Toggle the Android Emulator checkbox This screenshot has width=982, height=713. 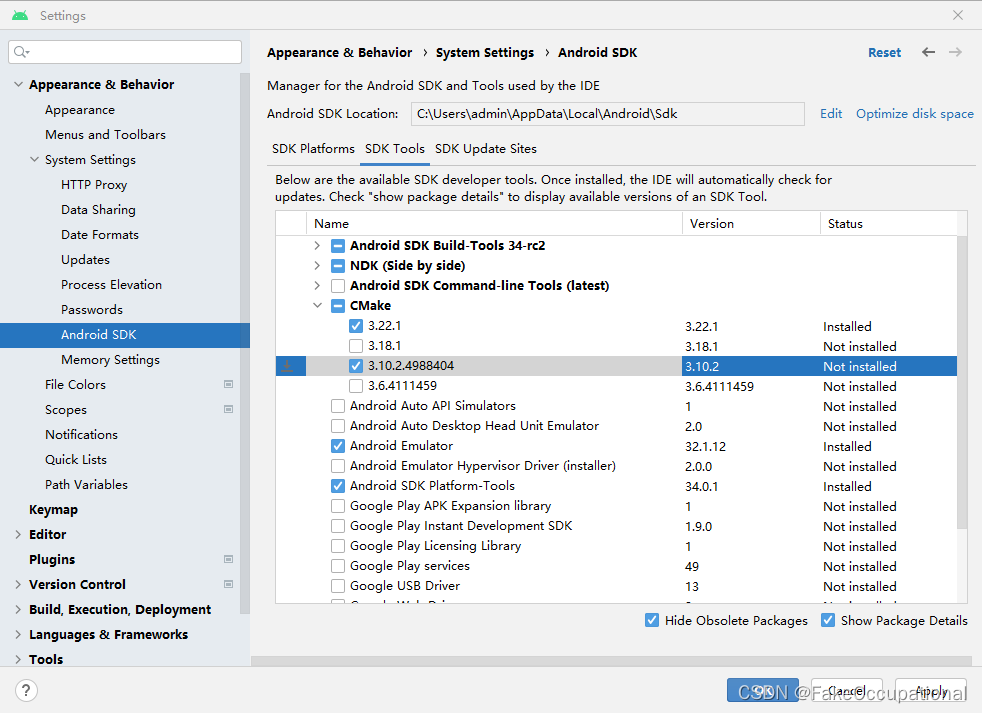338,446
